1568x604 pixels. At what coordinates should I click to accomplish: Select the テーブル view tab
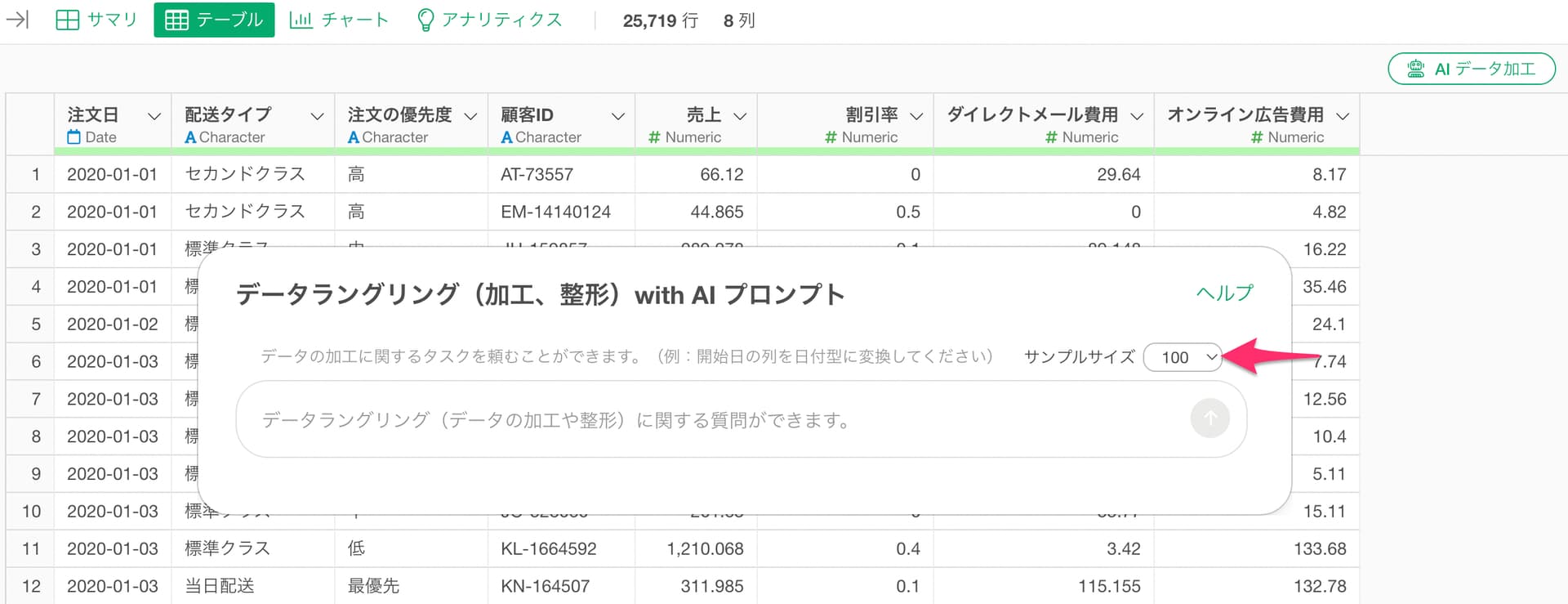pos(214,20)
